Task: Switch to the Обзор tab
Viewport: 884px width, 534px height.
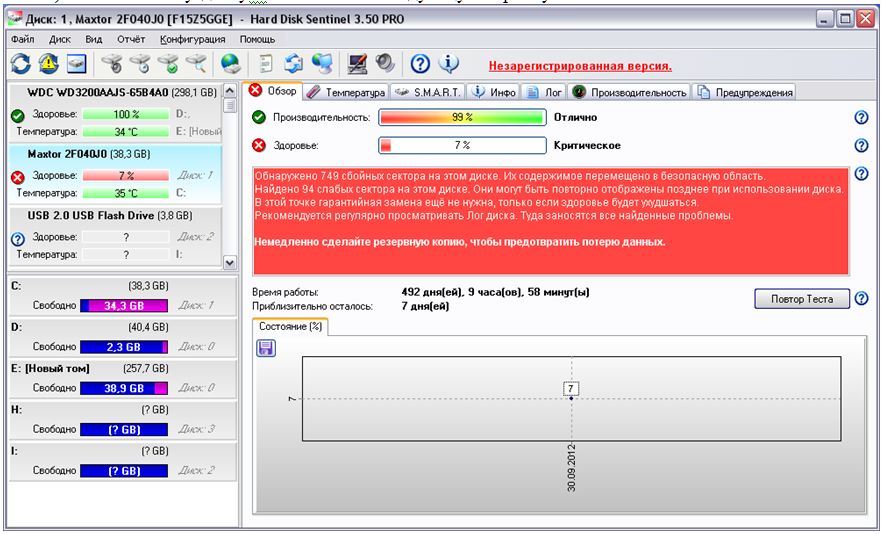Action: click(x=273, y=91)
